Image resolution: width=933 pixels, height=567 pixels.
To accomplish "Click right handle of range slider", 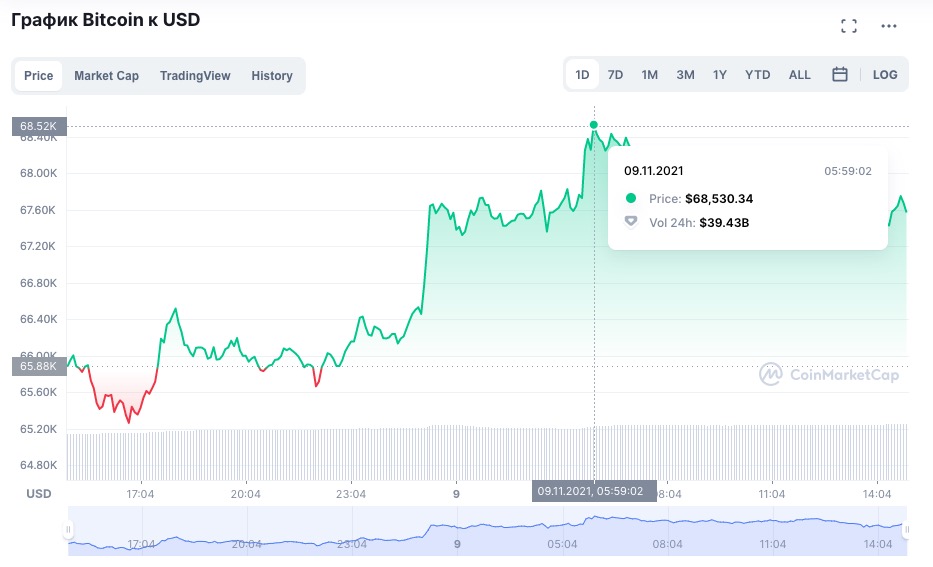I will click(x=905, y=530).
